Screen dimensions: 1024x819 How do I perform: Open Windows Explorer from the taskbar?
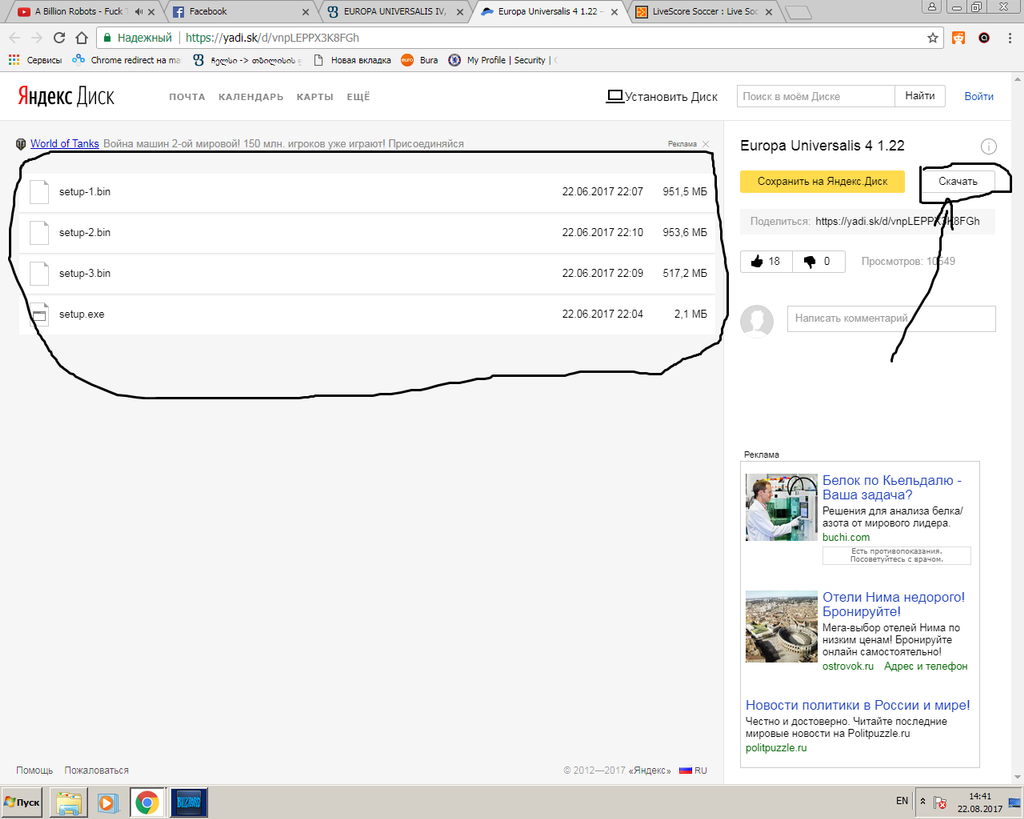coord(69,802)
